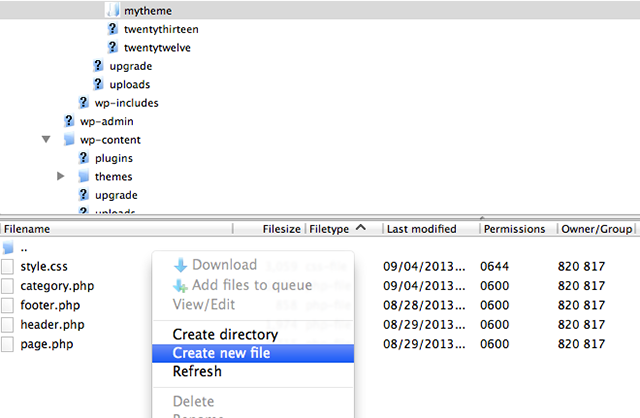Click the Download arrow icon in context menu
640x418 pixels.
click(x=180, y=265)
